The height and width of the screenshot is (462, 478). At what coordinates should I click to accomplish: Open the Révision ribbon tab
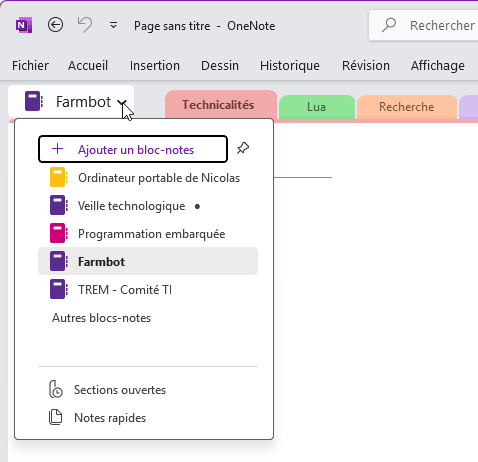366,66
